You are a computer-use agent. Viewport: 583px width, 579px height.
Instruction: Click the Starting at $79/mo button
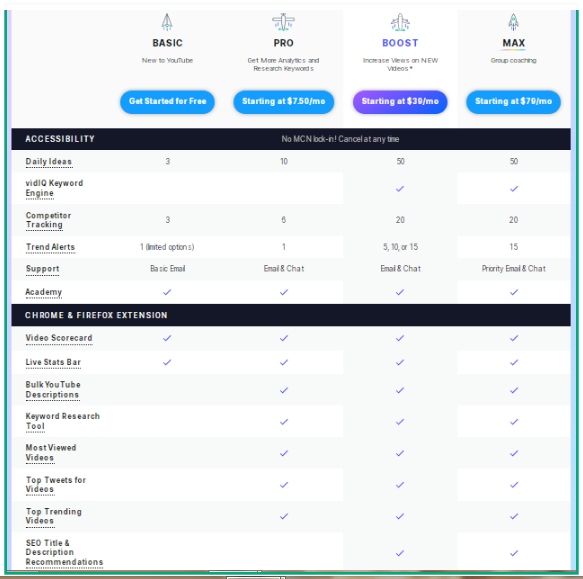click(513, 102)
